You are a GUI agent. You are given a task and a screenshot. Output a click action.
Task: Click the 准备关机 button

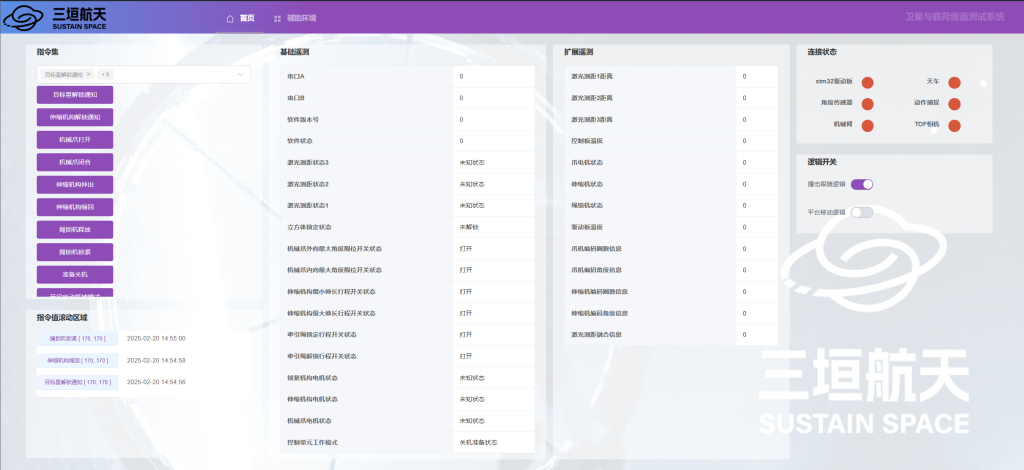click(x=75, y=273)
